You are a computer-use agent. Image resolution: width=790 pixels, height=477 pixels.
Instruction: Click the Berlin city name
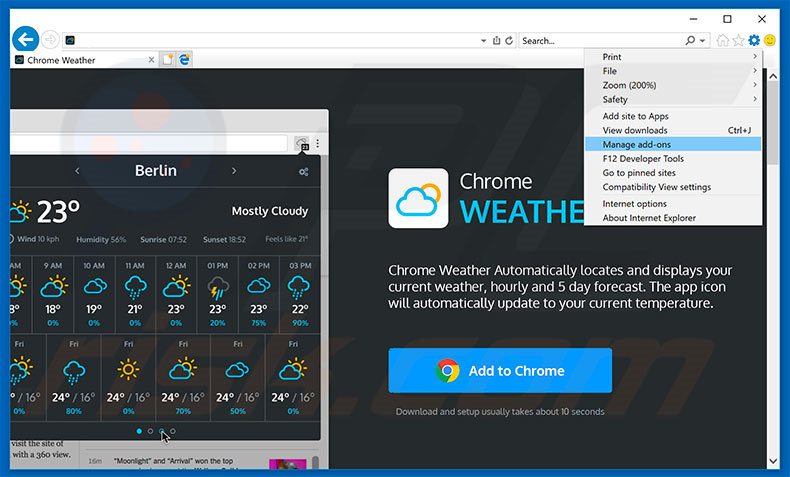(156, 171)
